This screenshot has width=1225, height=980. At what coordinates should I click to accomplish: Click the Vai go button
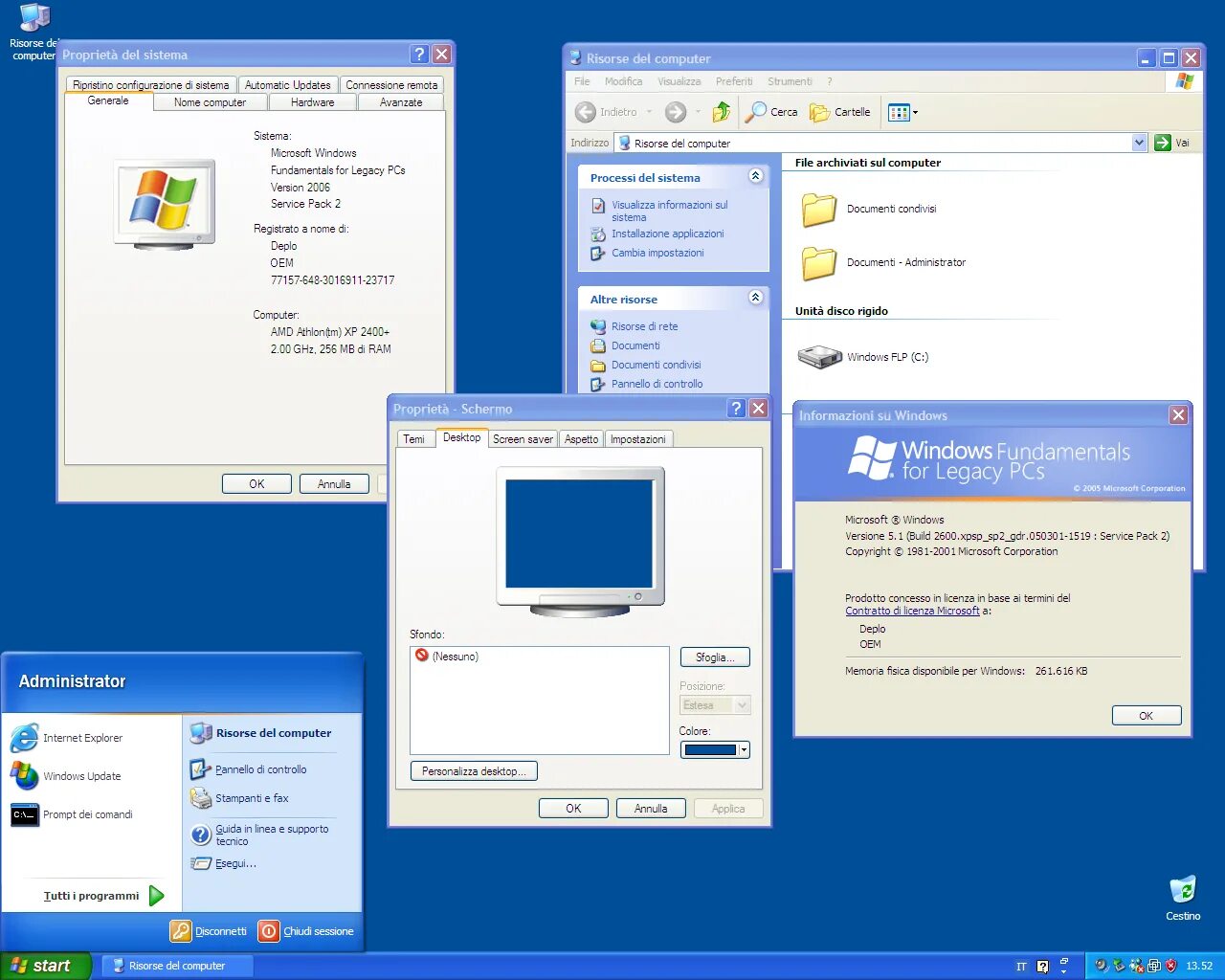pos(1172,143)
